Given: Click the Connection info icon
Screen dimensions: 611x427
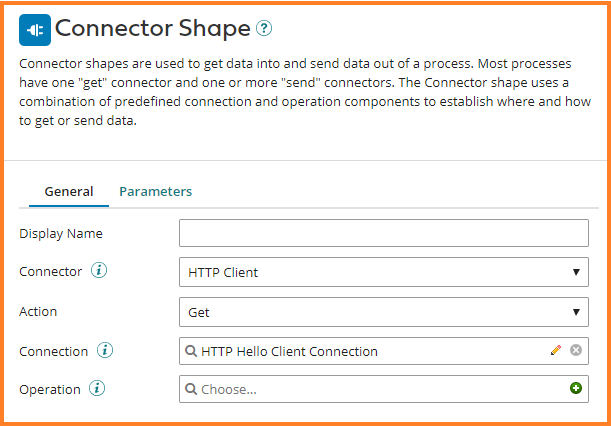Looking at the screenshot, I should click(x=106, y=350).
